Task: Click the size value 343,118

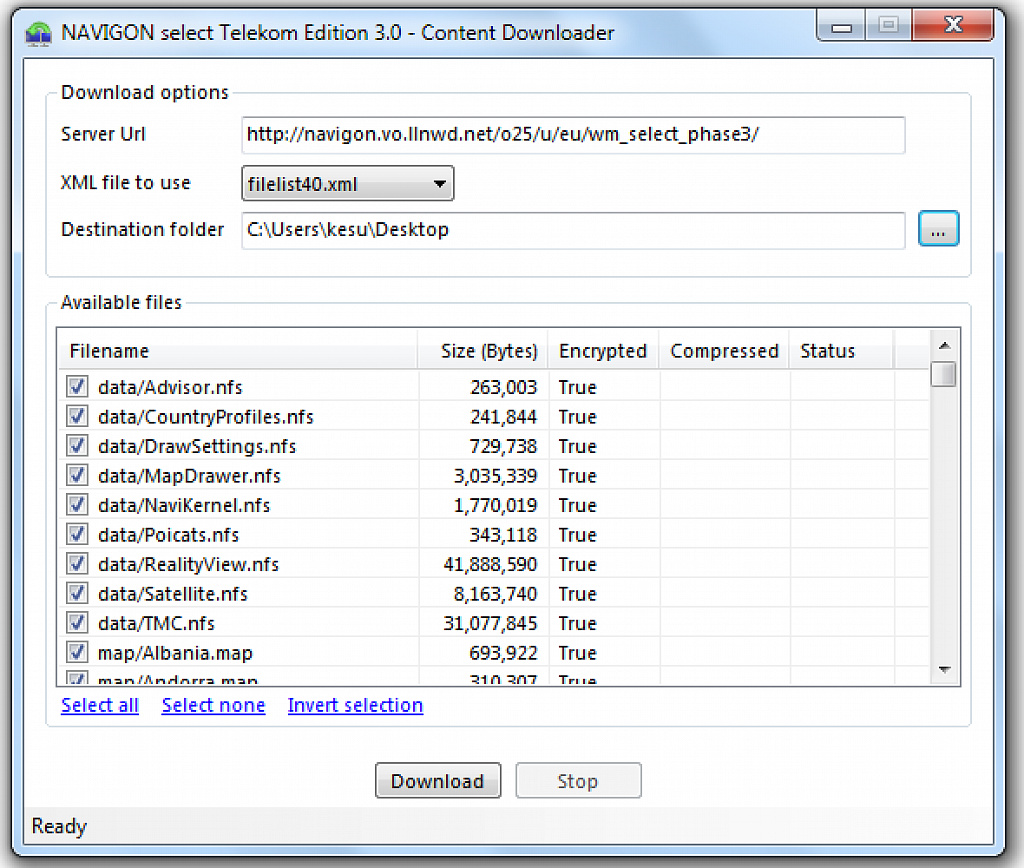Action: pos(504,535)
